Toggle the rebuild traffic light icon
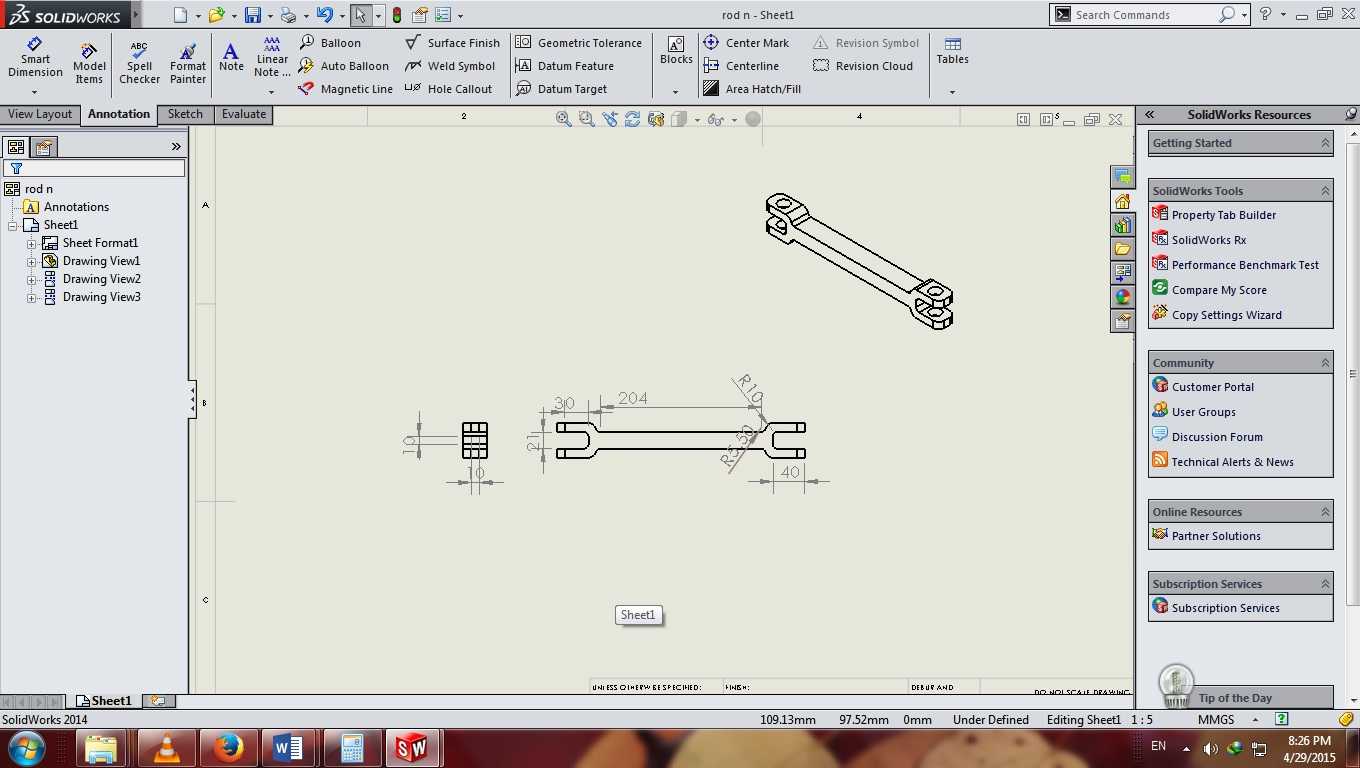Image resolution: width=1360 pixels, height=768 pixels. [397, 15]
